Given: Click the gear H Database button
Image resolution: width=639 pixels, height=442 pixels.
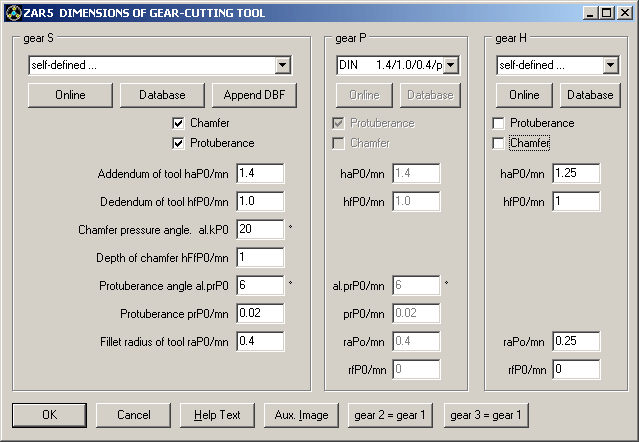Looking at the screenshot, I should tap(589, 95).
